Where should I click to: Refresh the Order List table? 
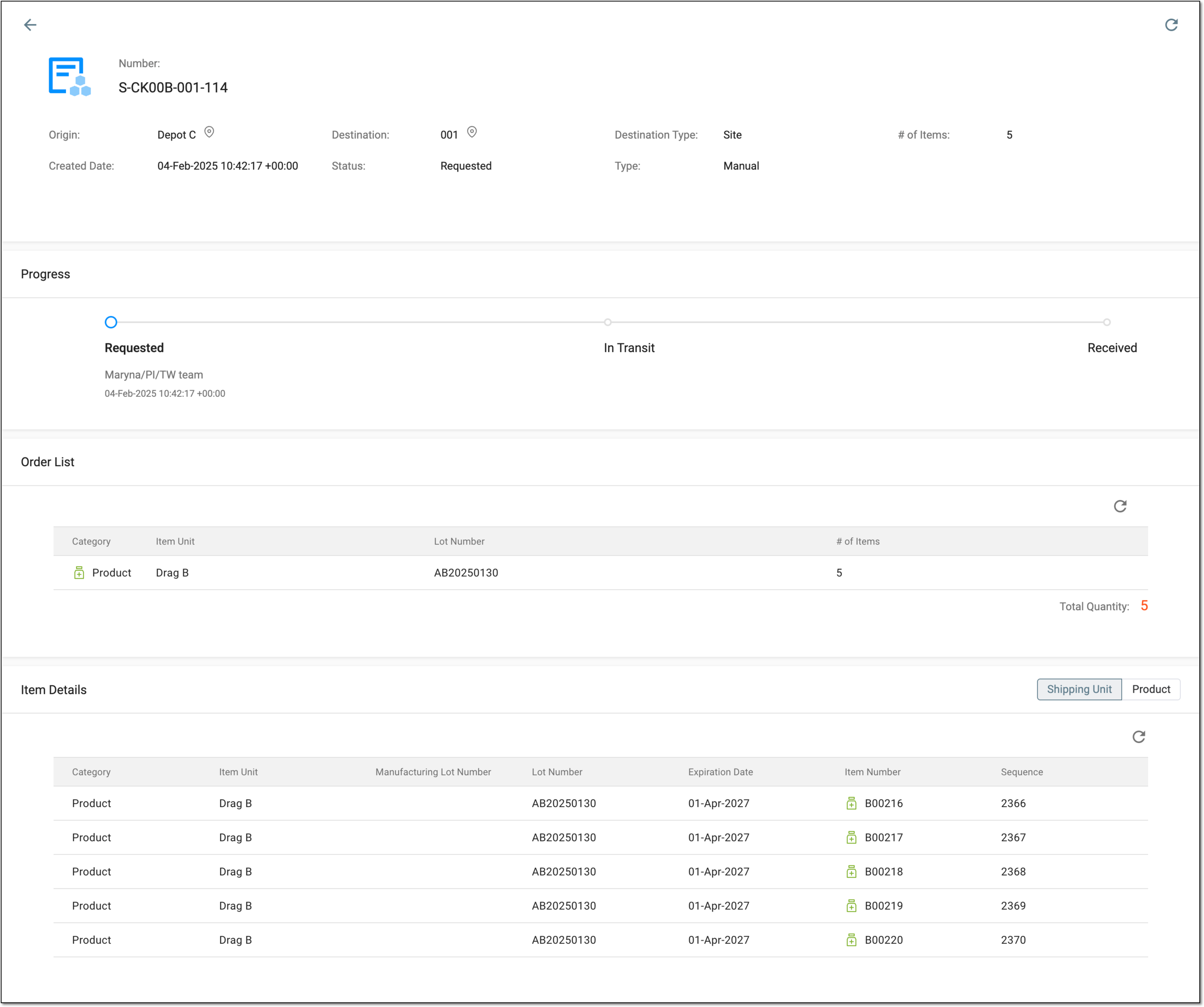click(x=1120, y=506)
